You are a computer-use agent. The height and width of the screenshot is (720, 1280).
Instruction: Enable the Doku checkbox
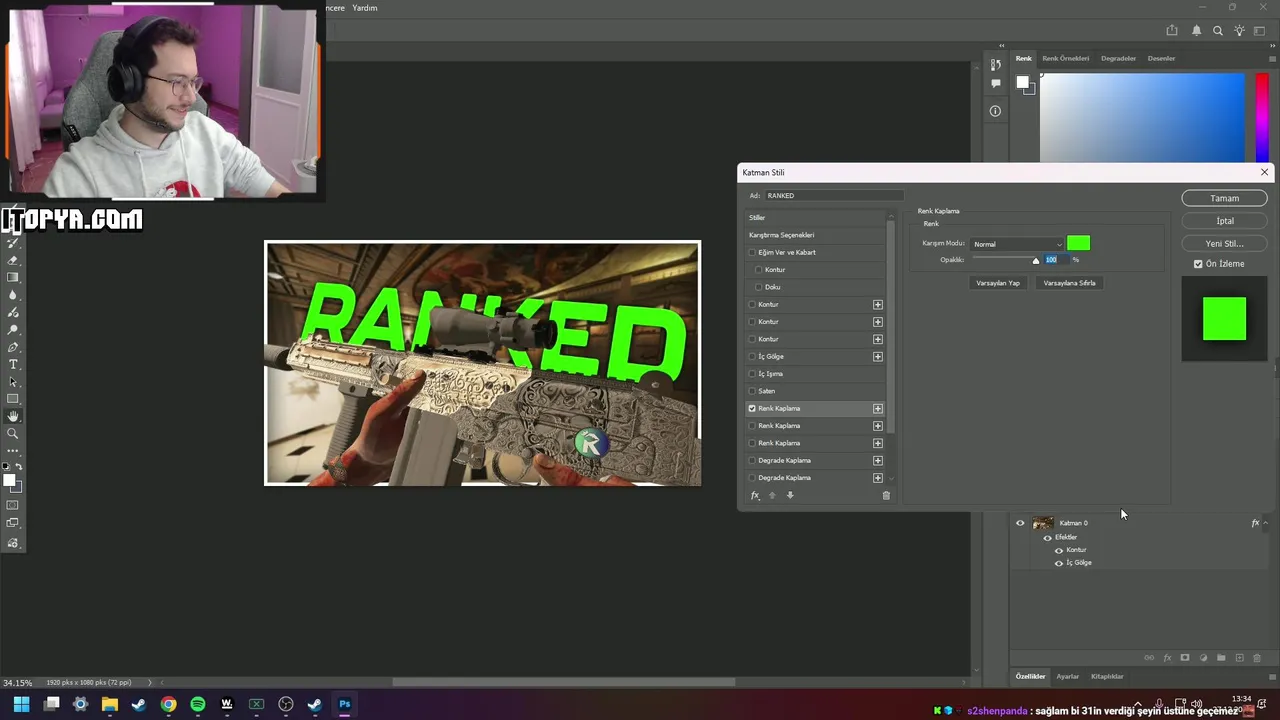(x=759, y=287)
